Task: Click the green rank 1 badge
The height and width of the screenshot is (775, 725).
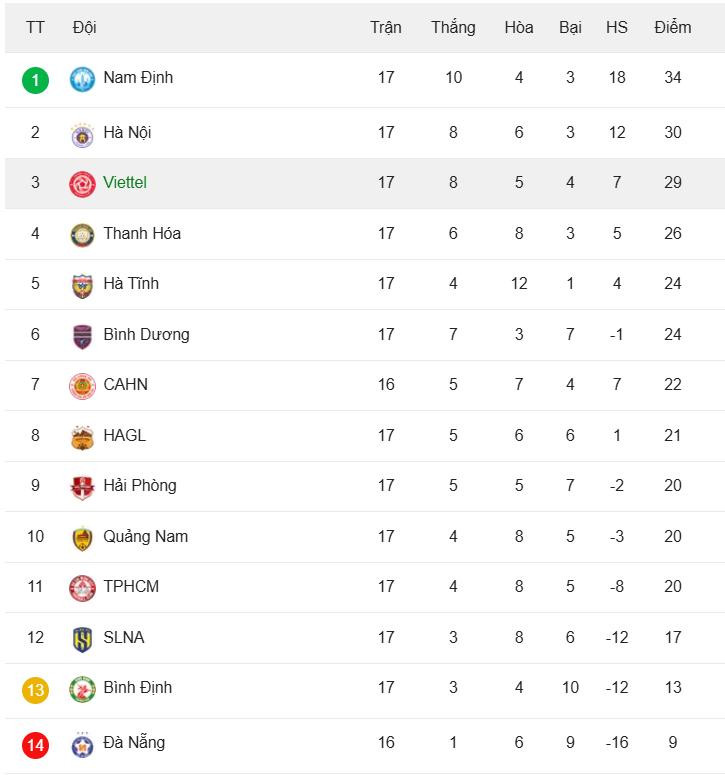Action: pos(35,79)
